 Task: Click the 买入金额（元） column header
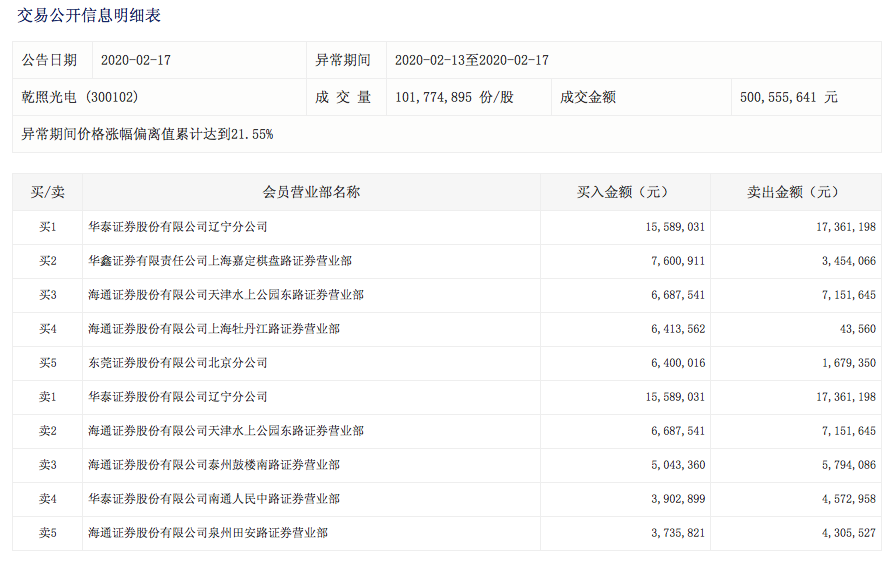pos(625,192)
